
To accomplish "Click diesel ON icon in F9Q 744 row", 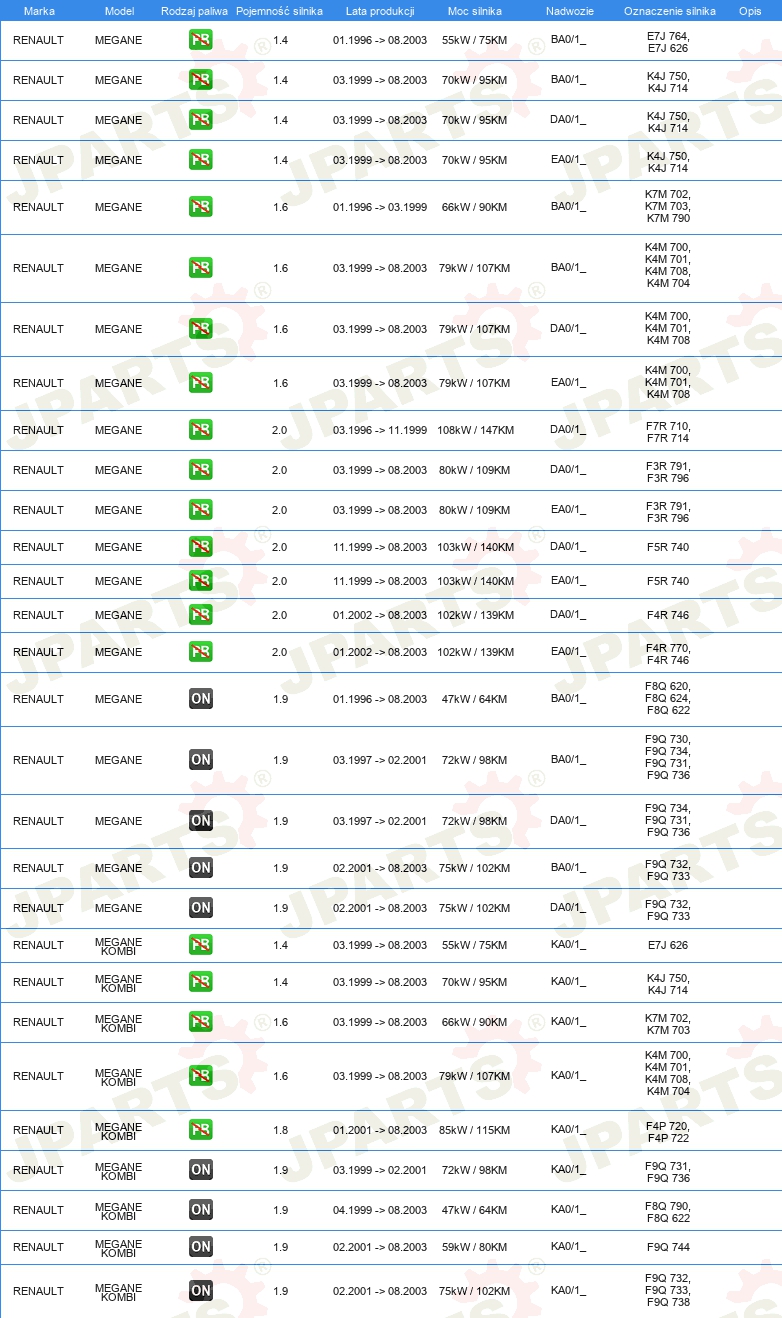I will pyautogui.click(x=201, y=1247).
